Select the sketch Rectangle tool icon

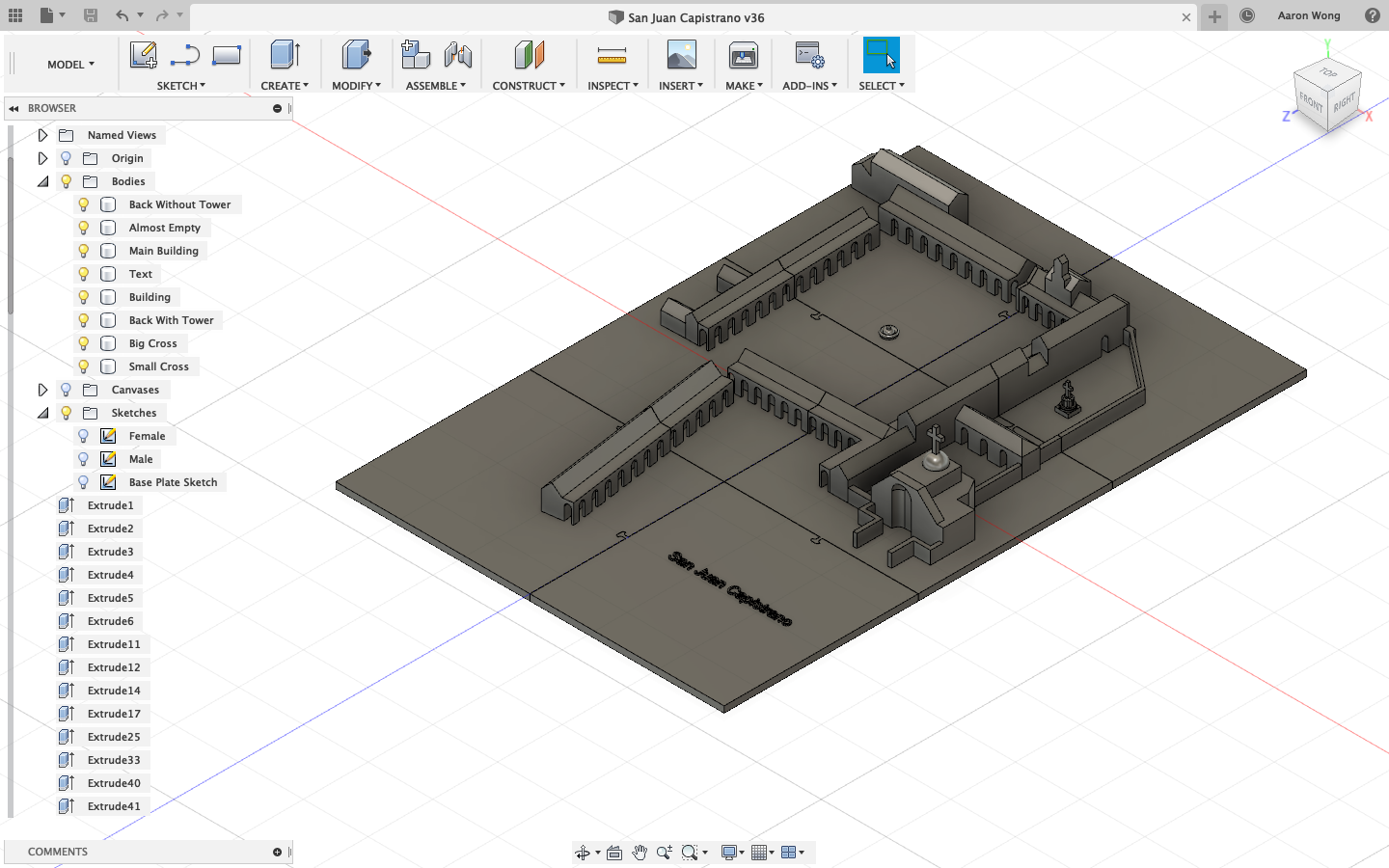[227, 56]
